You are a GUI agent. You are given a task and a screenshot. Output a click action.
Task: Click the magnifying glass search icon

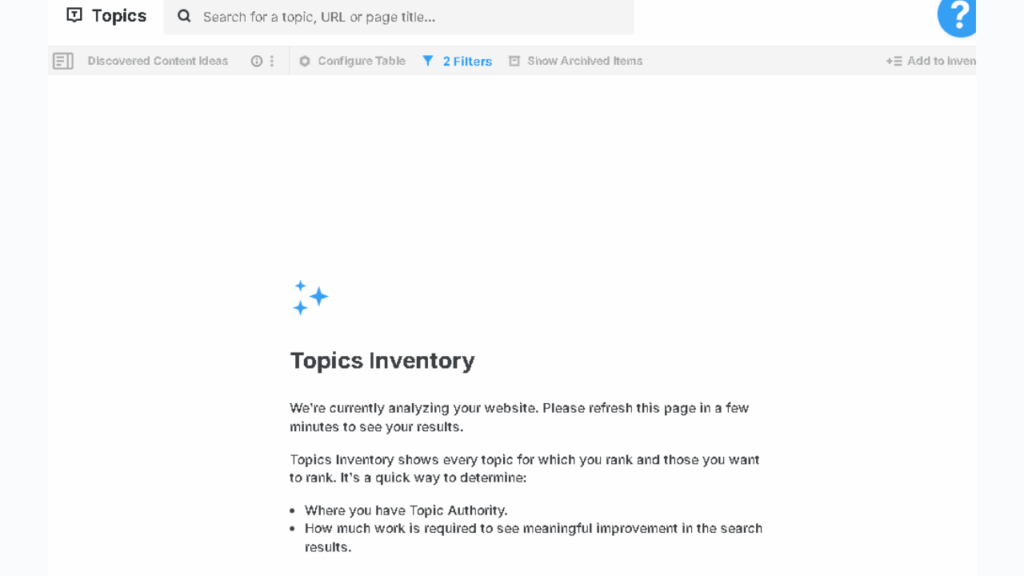pos(183,16)
